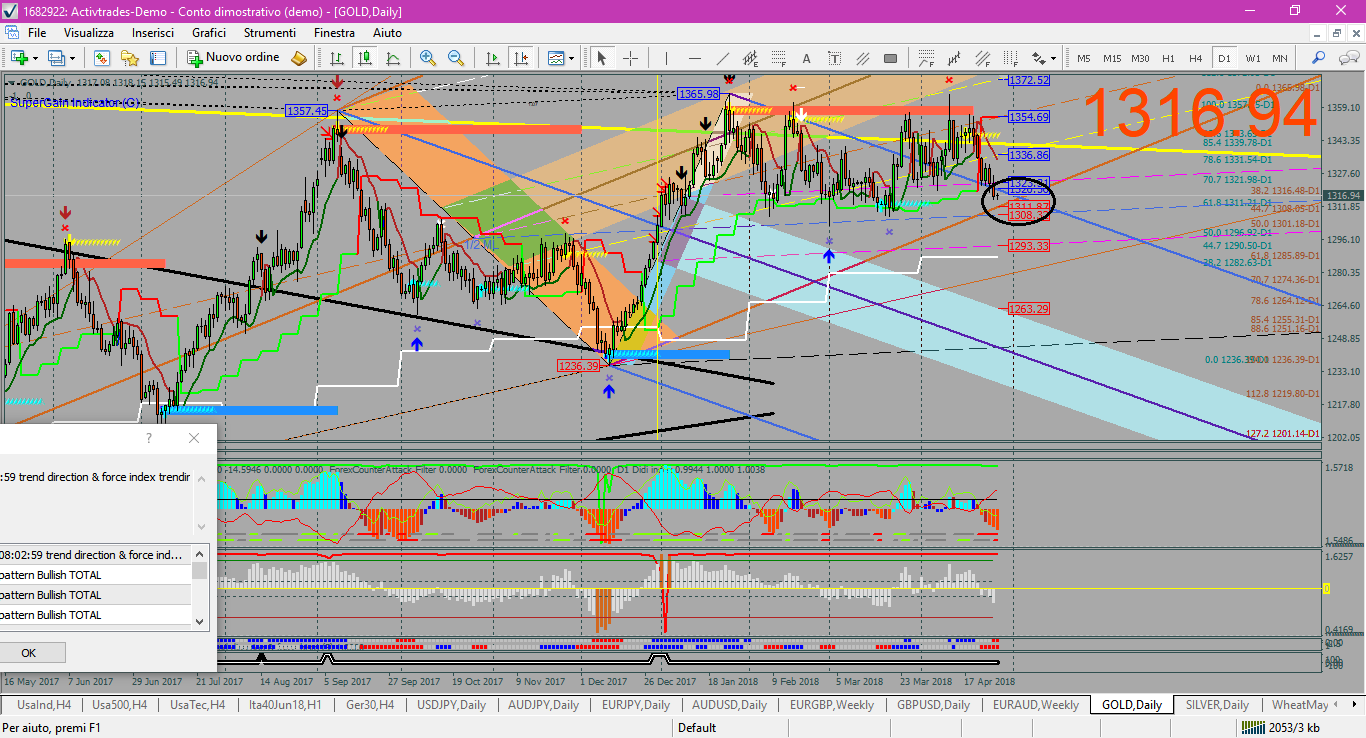
Task: Expand the New Chart dropdown arrow
Action: (34, 58)
